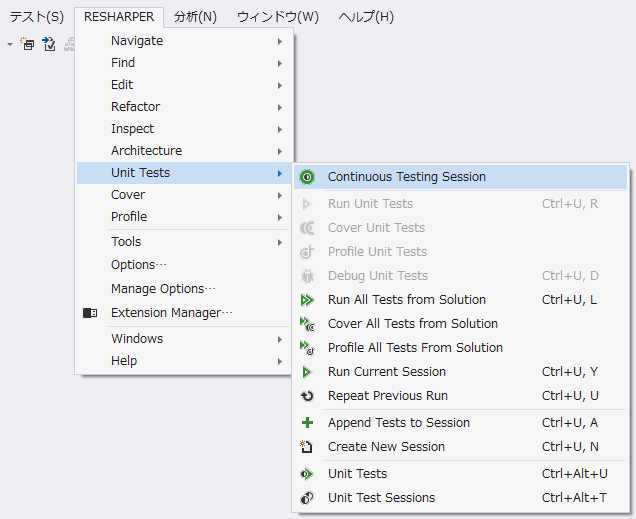This screenshot has width=636, height=519.
Task: Click the Create New Session icon
Action: (307, 447)
